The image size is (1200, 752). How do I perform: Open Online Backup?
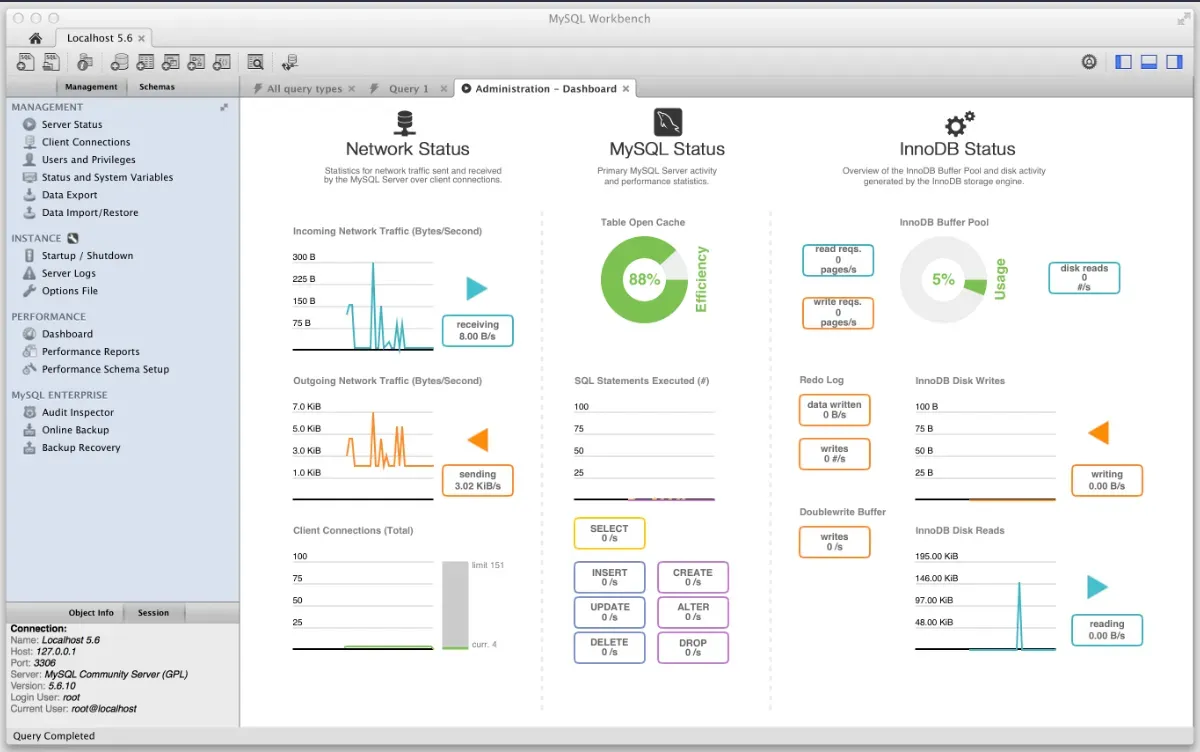click(x=75, y=430)
